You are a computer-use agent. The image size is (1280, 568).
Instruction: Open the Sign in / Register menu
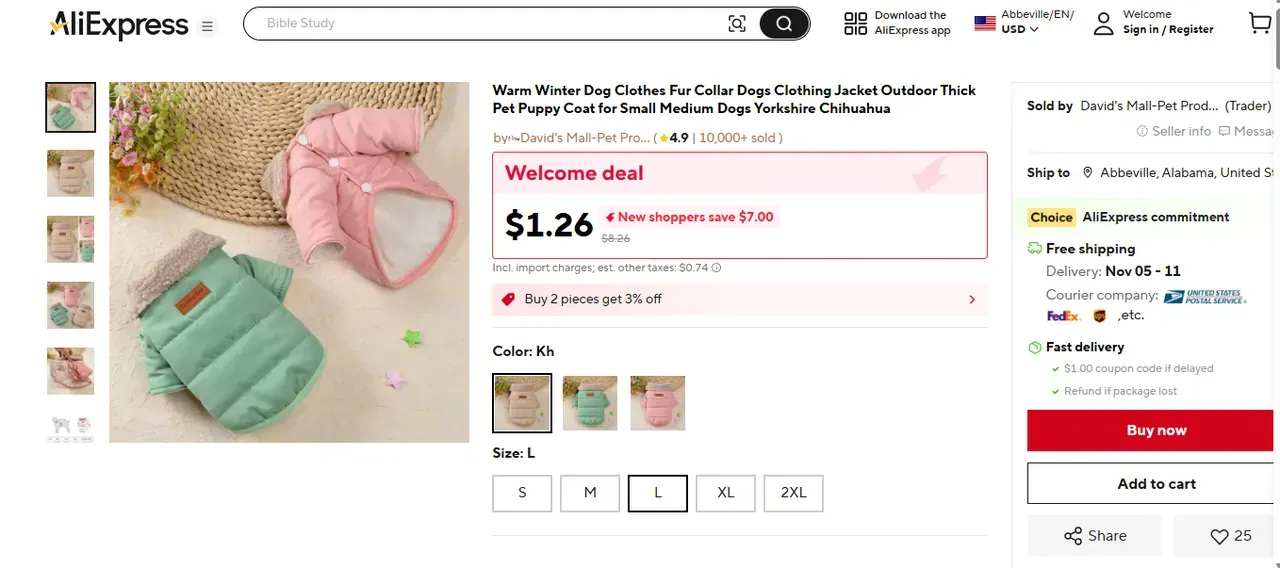coord(1168,30)
